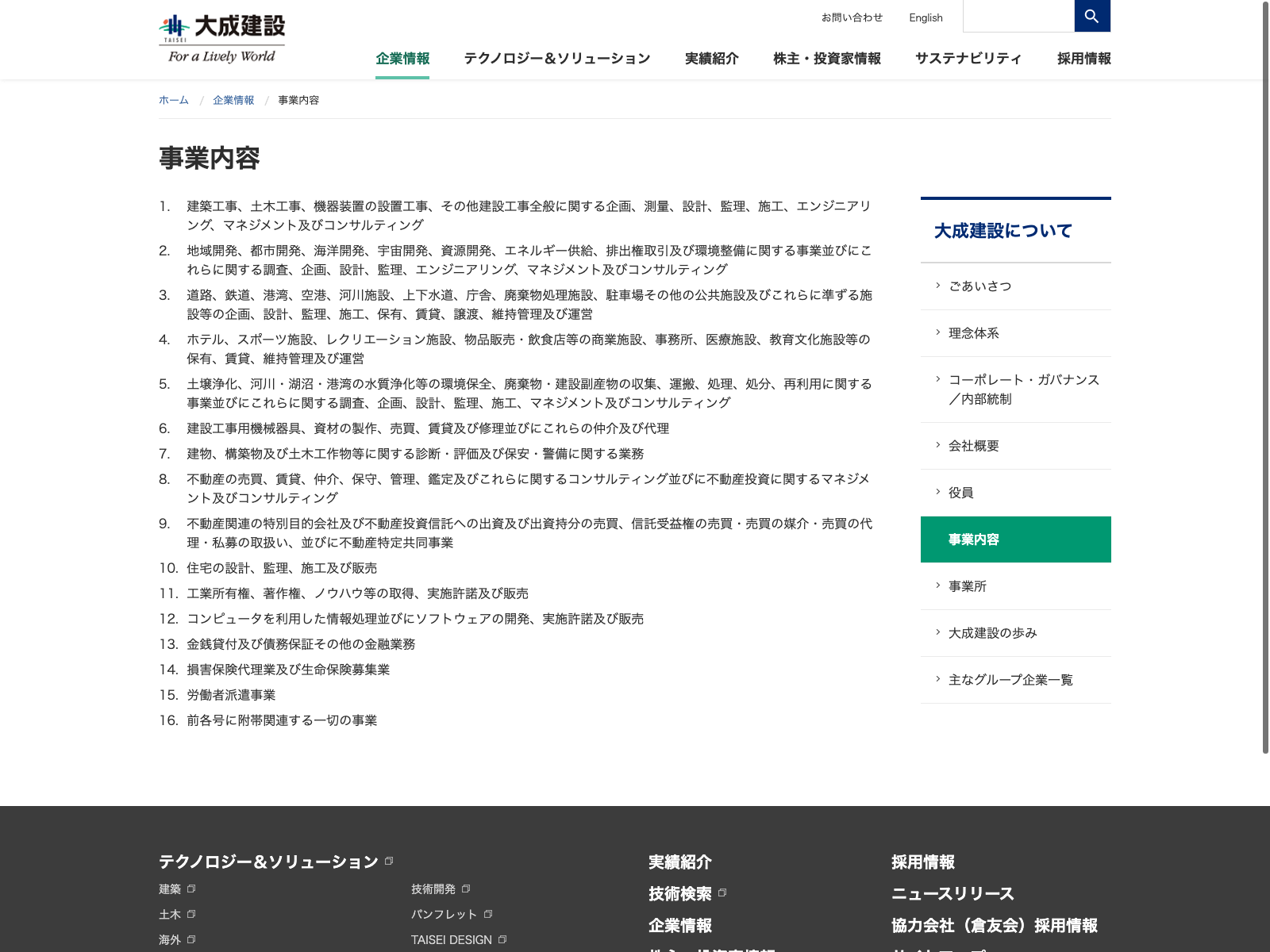Open the 企業情報 top navigation item
This screenshot has width=1270, height=952.
click(x=402, y=59)
